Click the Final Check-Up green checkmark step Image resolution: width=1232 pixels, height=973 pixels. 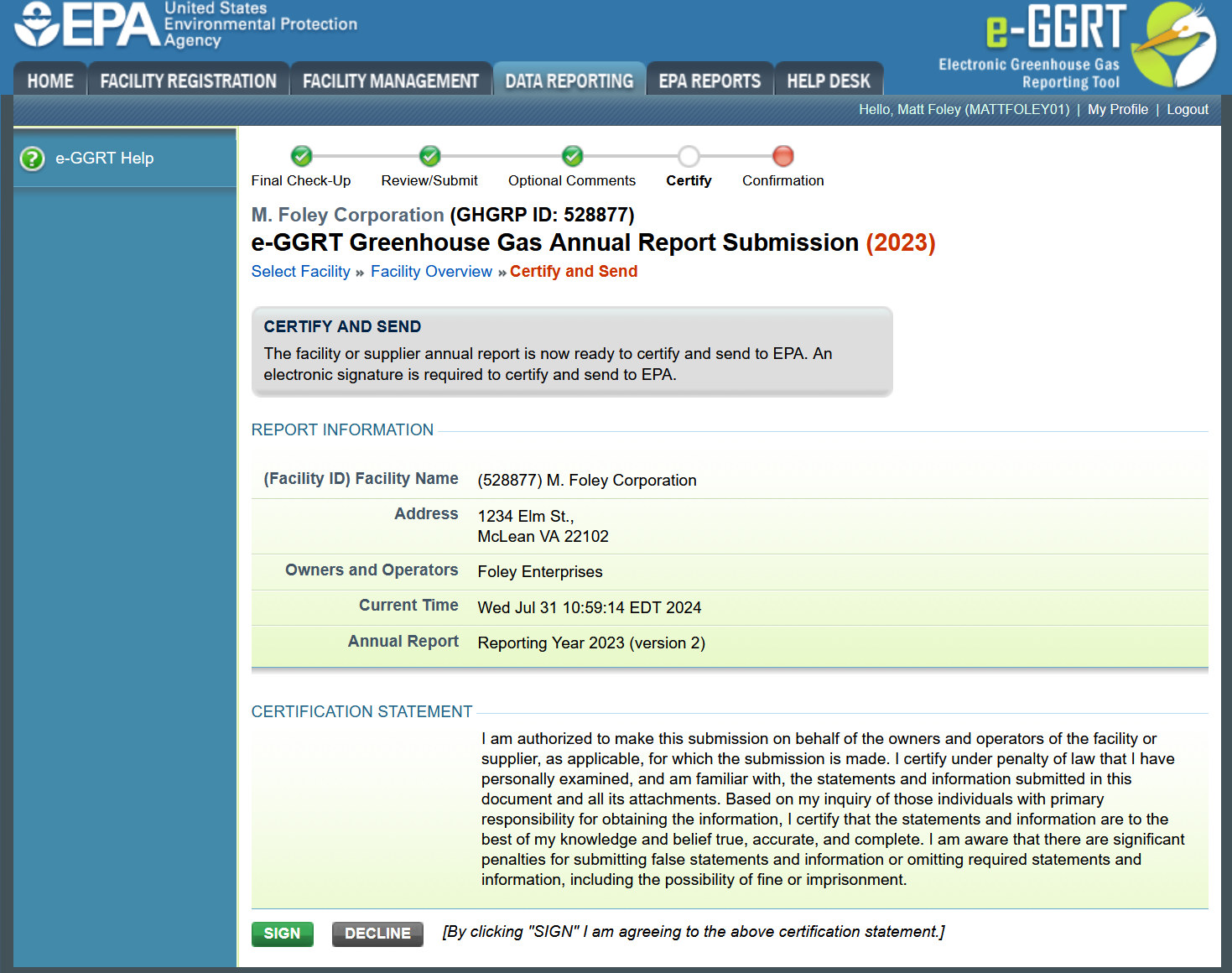pos(301,156)
